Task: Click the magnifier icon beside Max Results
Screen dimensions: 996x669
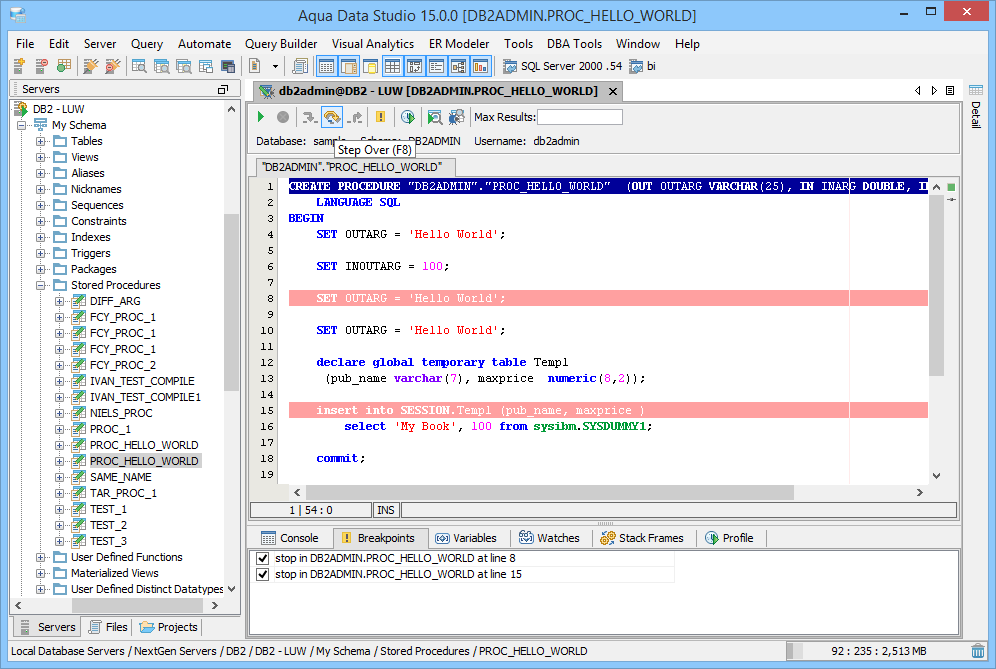Action: [434, 117]
